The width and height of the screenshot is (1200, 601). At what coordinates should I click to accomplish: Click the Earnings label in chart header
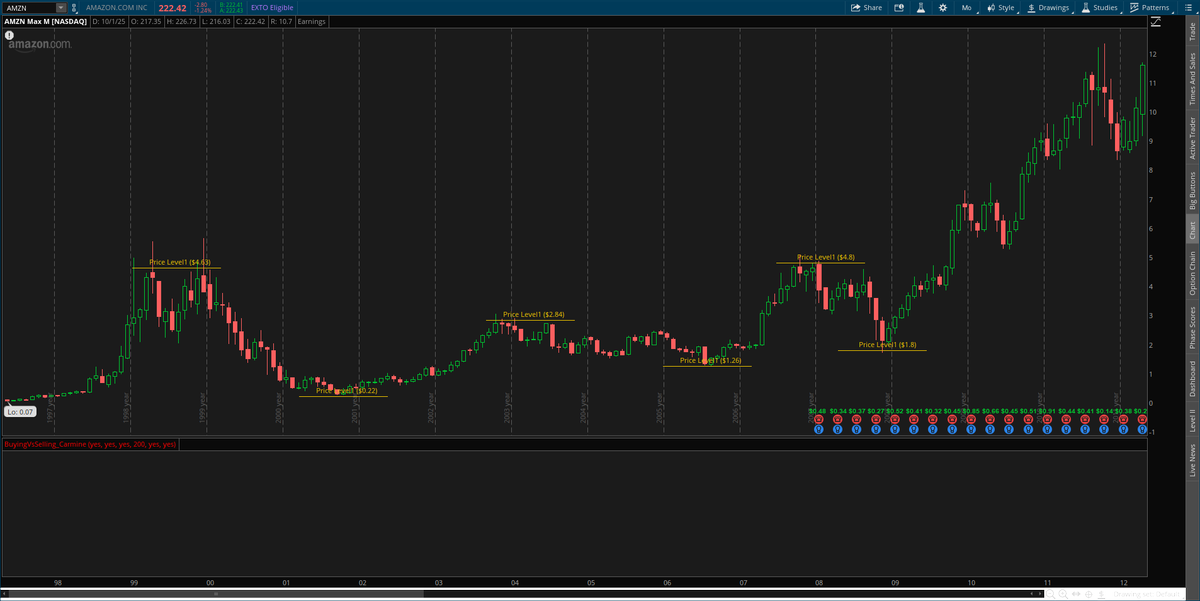tap(311, 21)
